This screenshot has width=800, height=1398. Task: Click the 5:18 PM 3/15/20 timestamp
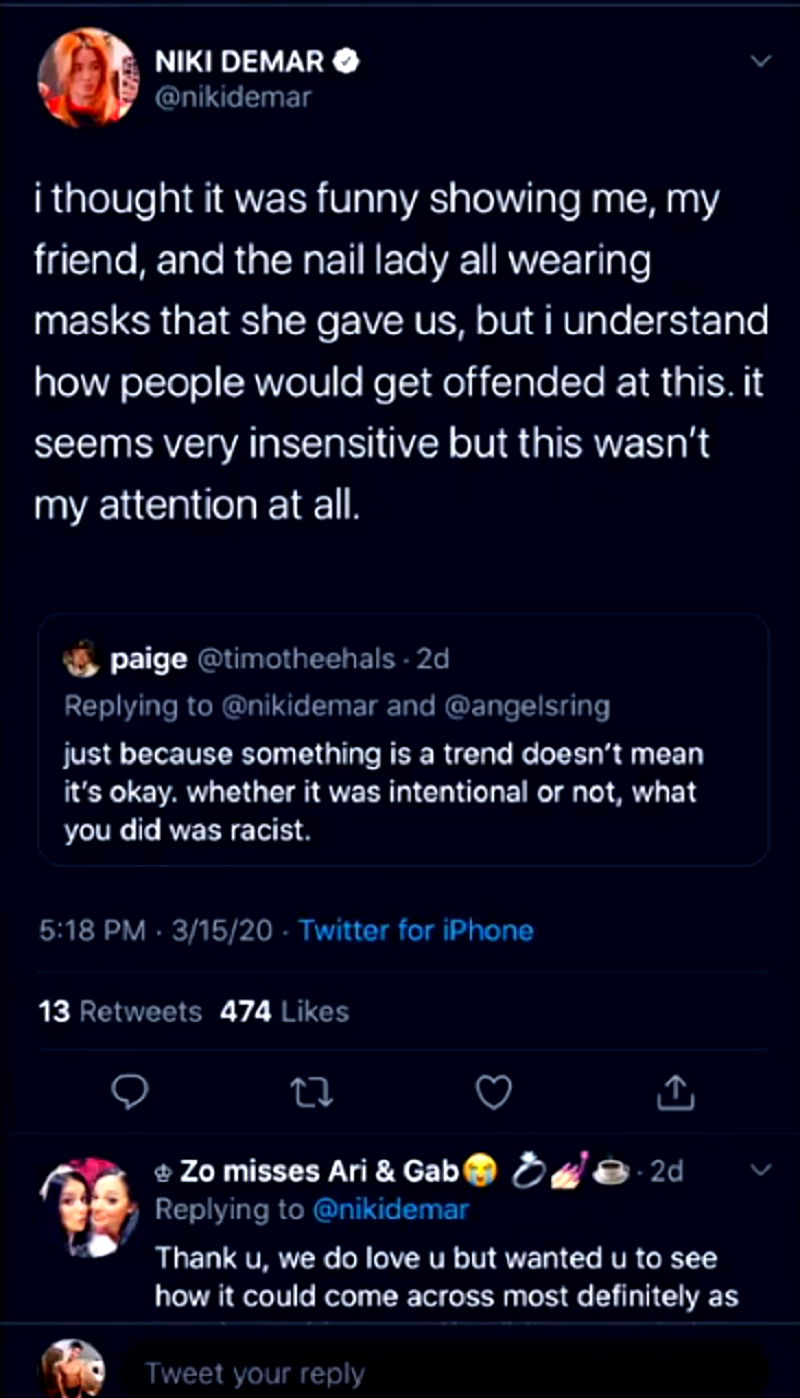pyautogui.click(x=155, y=931)
